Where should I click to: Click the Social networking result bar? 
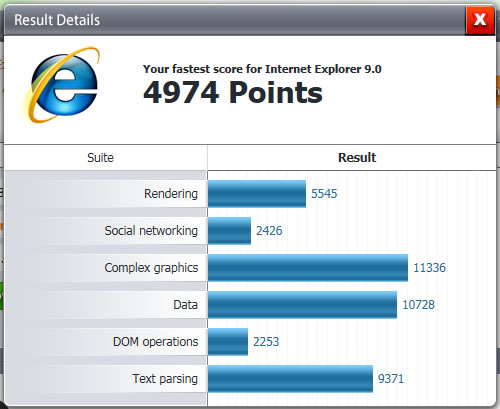(x=229, y=231)
